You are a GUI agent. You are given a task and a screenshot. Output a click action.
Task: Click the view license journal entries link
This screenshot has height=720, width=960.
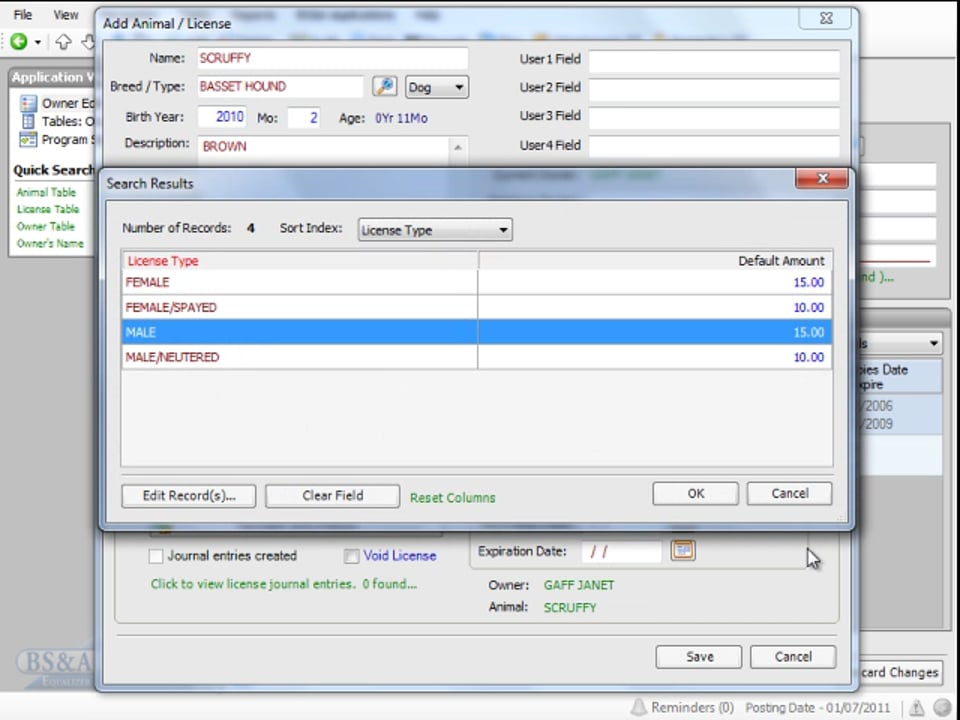click(x=283, y=584)
